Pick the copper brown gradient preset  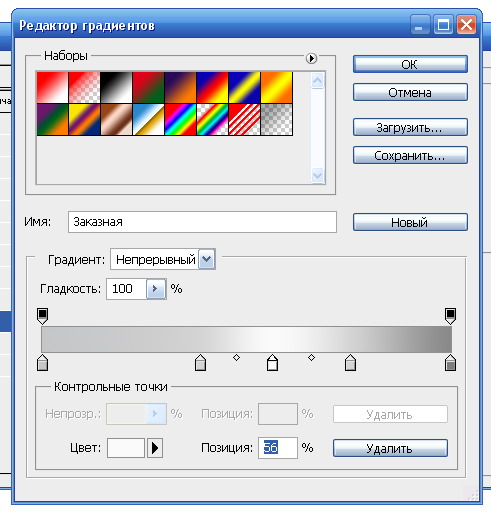[116, 119]
